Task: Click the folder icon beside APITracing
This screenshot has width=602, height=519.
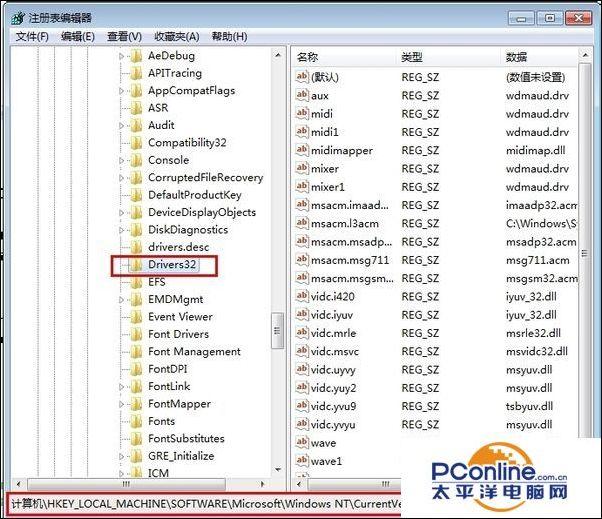Action: pos(136,73)
